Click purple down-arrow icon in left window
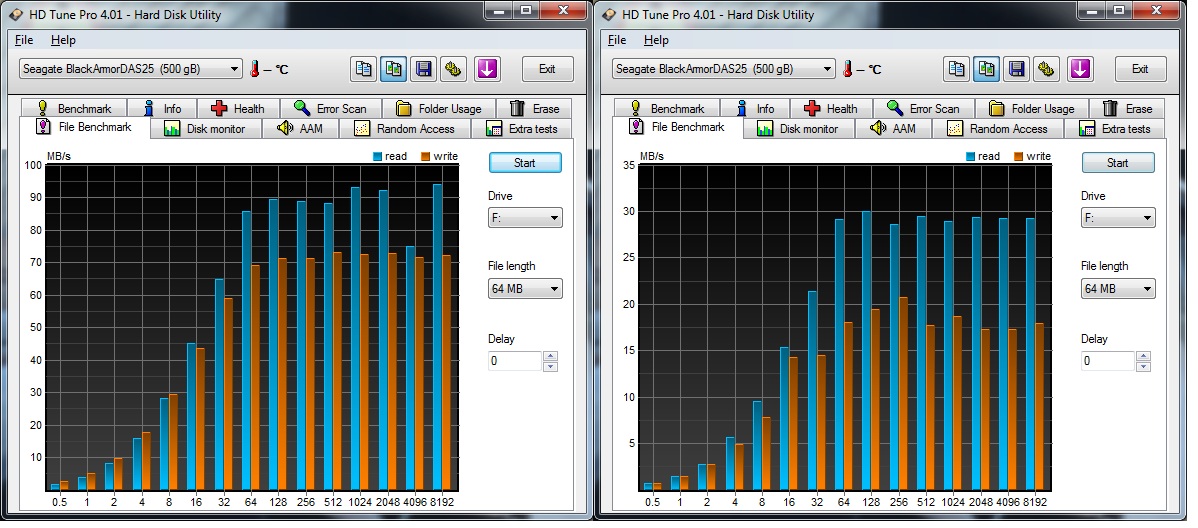The width and height of the screenshot is (1198, 528). click(x=487, y=69)
